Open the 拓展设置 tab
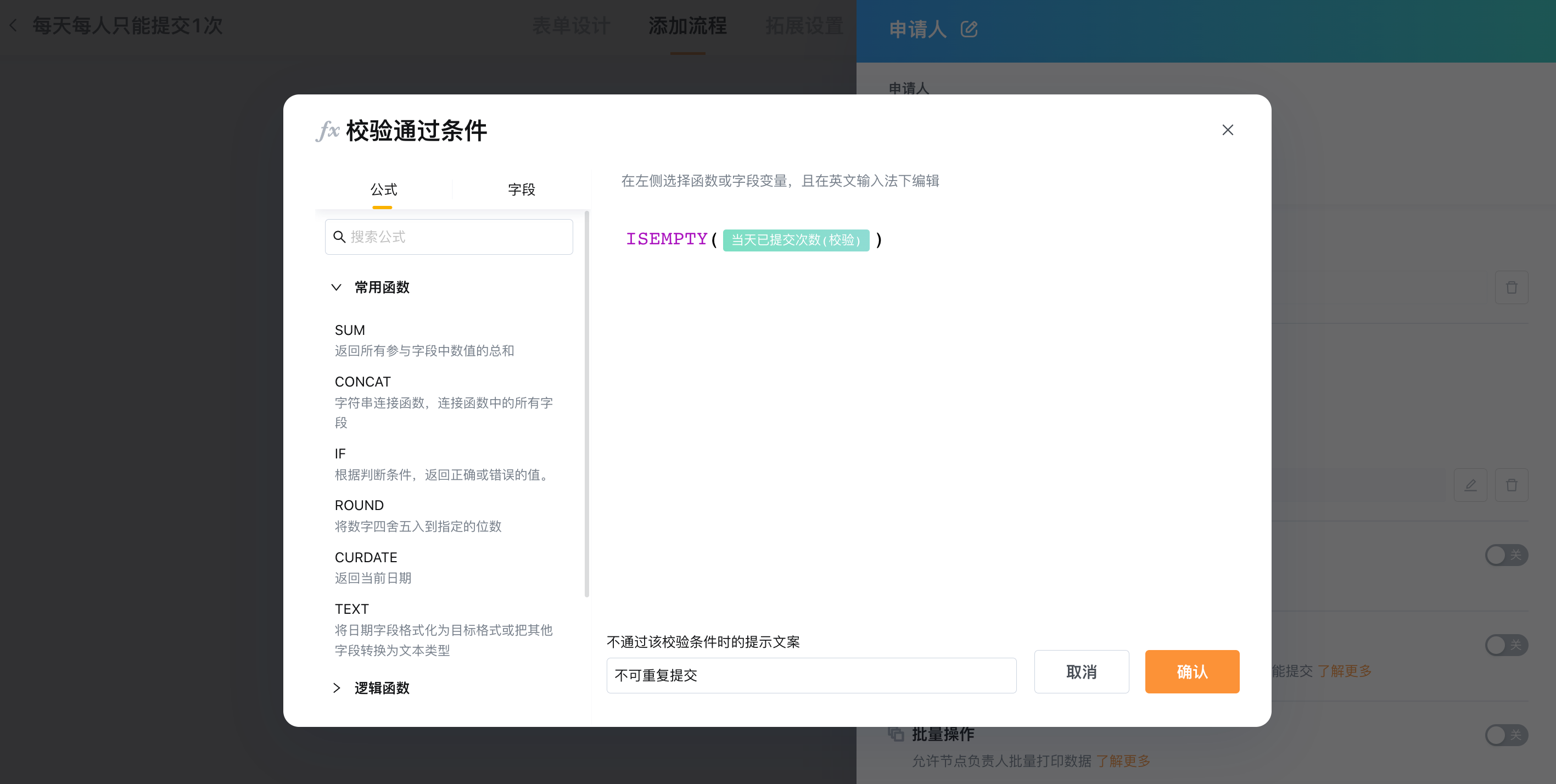Screen dimensions: 1556x784 coord(804,25)
